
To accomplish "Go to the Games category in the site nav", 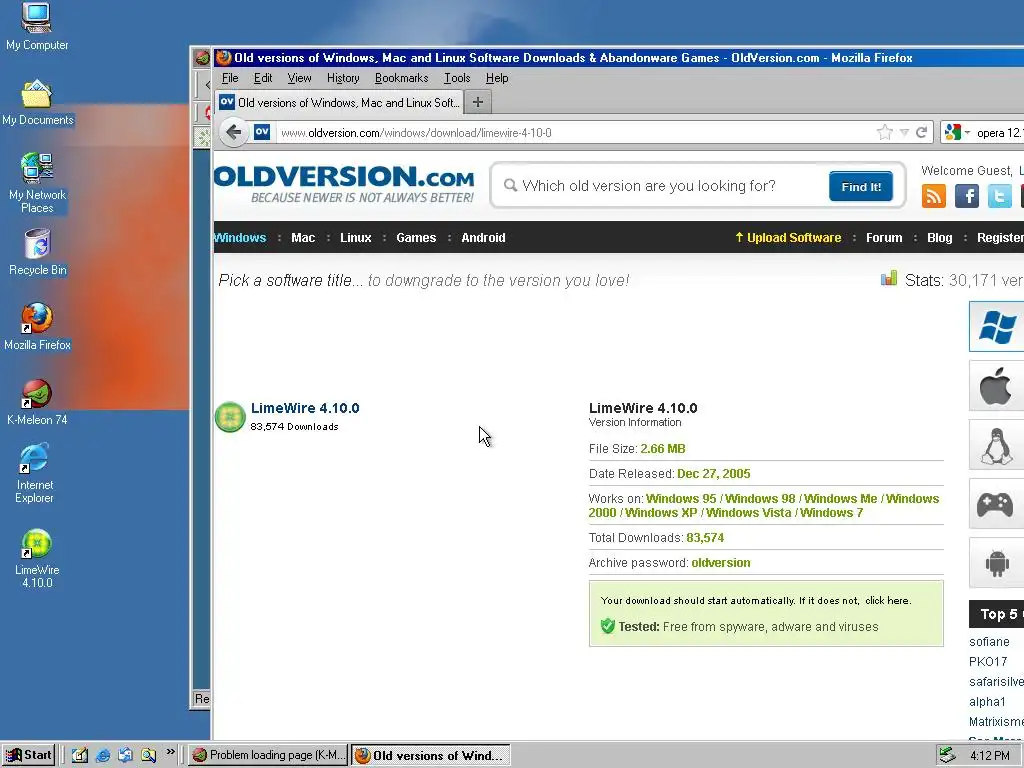I will (x=416, y=238).
